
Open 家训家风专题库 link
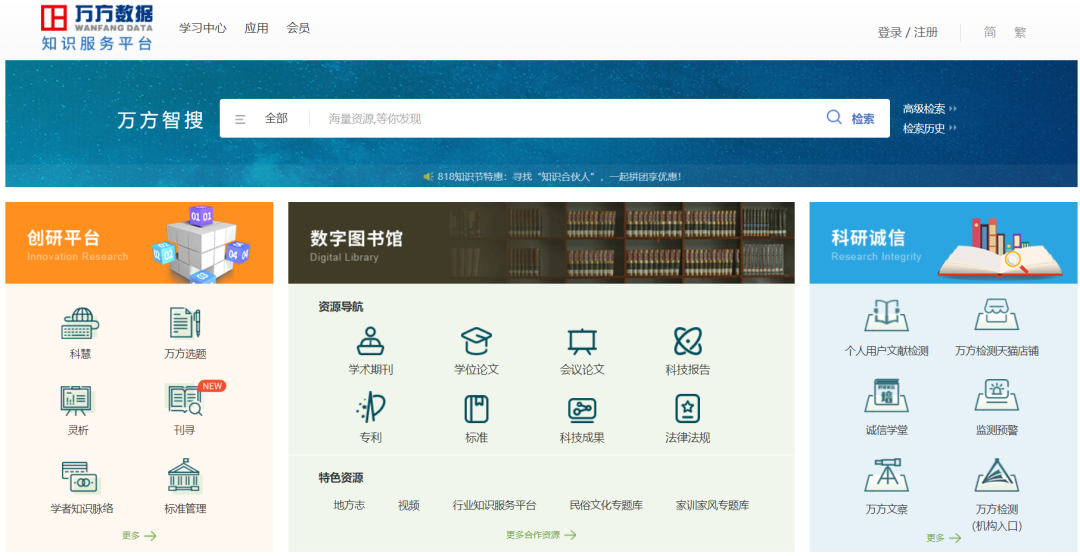pyautogui.click(x=712, y=506)
